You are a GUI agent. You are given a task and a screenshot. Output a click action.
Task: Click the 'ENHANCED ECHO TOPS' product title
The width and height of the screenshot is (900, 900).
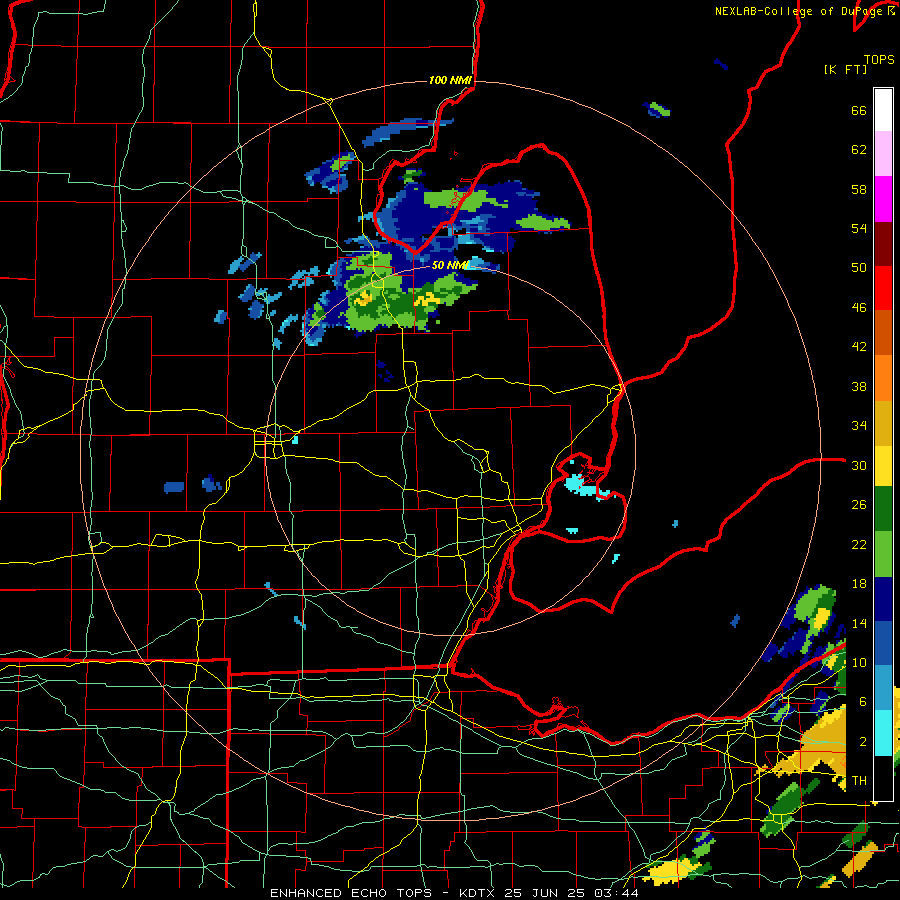tap(350, 893)
